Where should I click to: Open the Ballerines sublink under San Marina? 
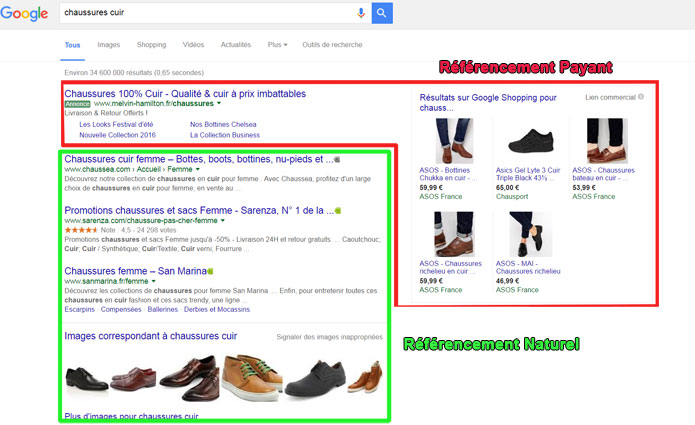[163, 309]
